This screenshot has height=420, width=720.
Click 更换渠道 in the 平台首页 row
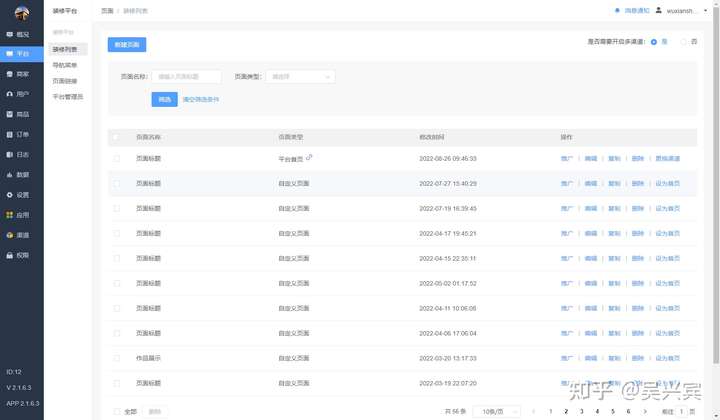668,158
